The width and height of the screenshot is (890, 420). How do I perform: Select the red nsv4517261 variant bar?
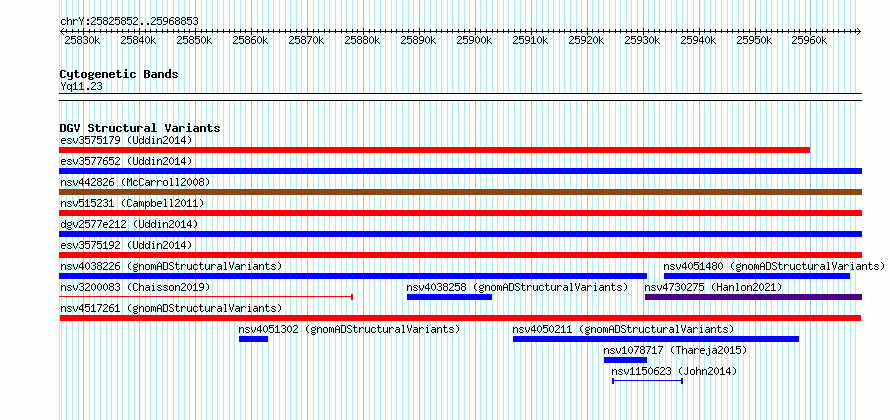pos(460,318)
